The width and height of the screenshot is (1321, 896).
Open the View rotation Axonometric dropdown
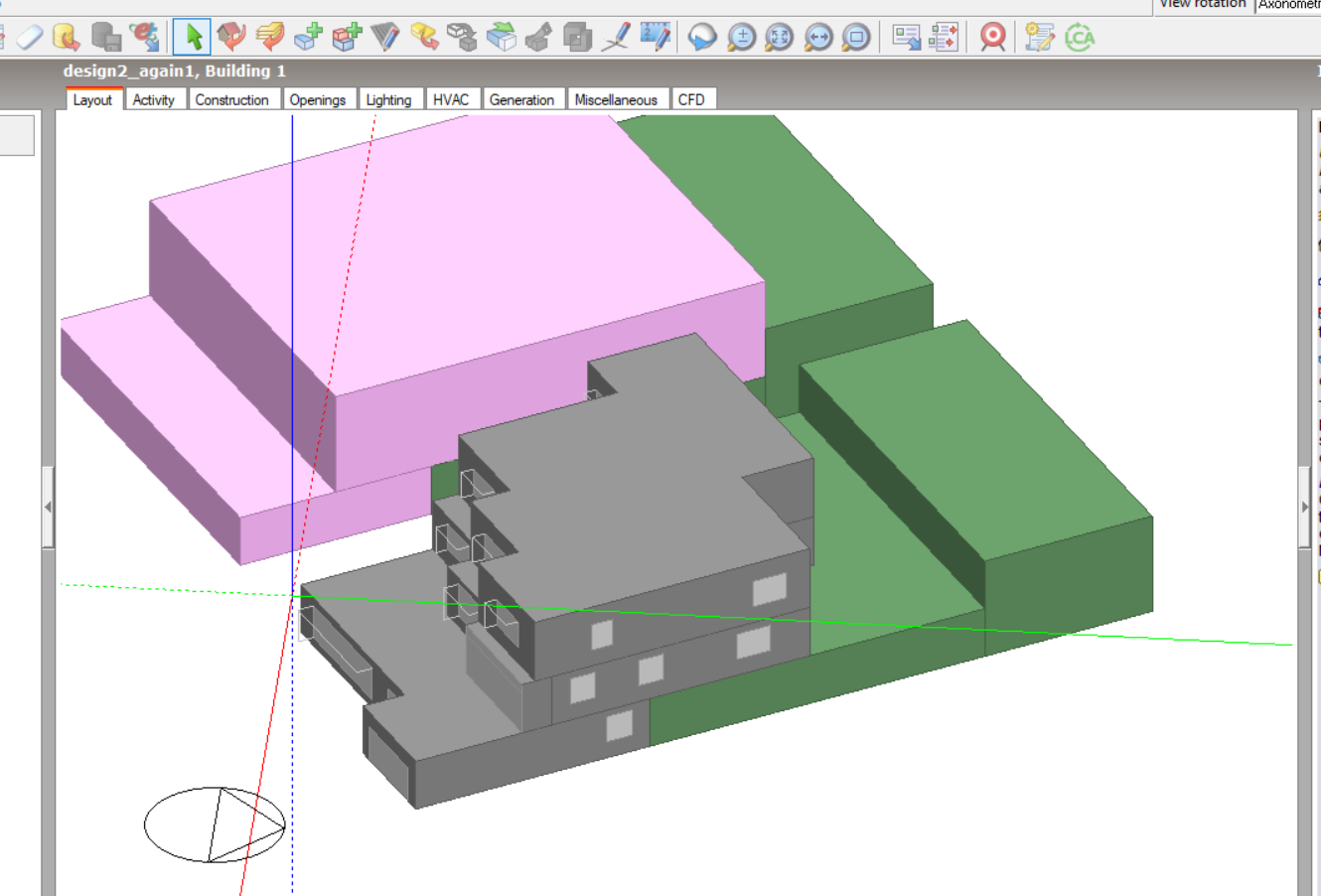[x=1288, y=5]
